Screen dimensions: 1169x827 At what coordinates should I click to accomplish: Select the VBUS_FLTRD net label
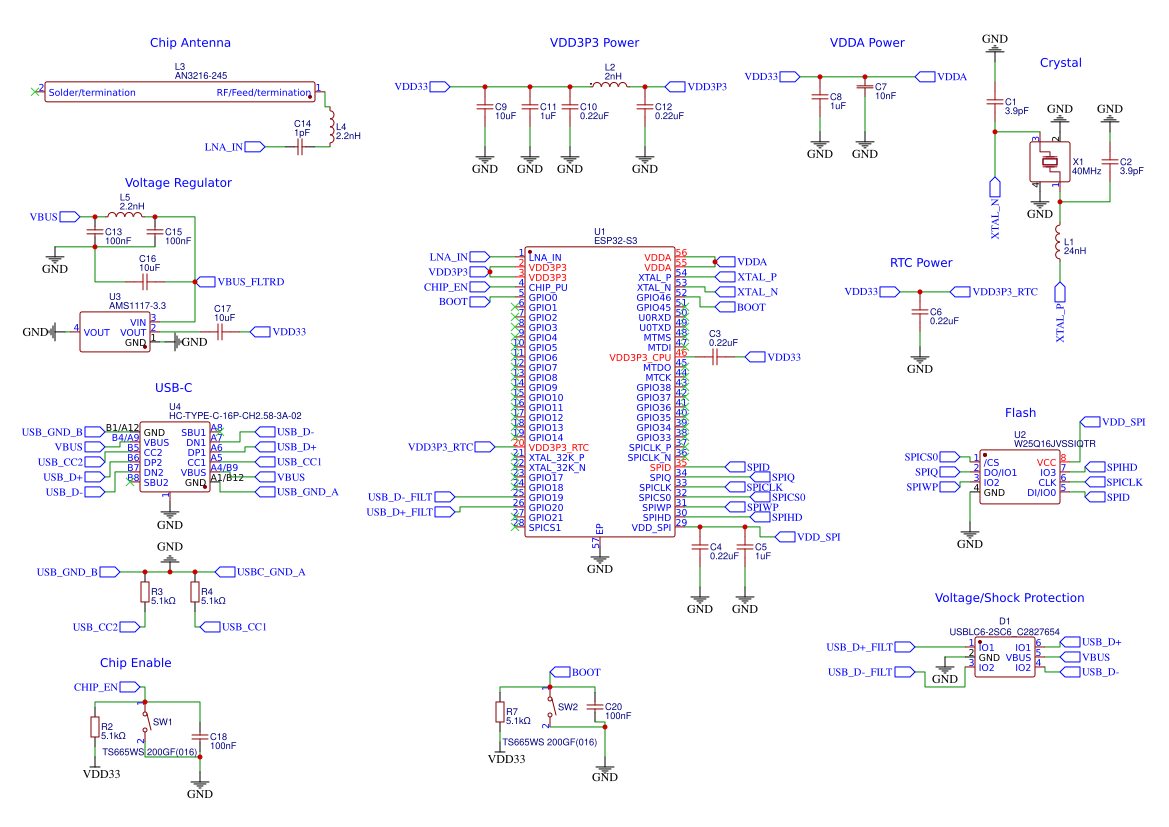coord(239,282)
